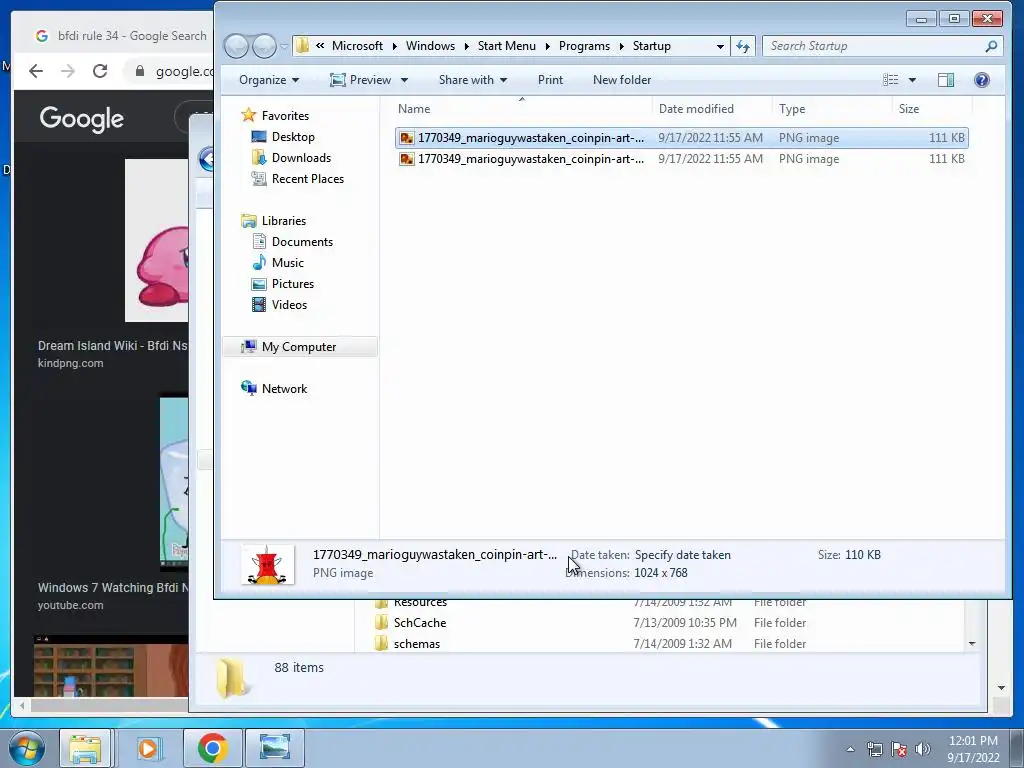Click the Explorer Back navigation button
This screenshot has height=768, width=1024.
236,46
